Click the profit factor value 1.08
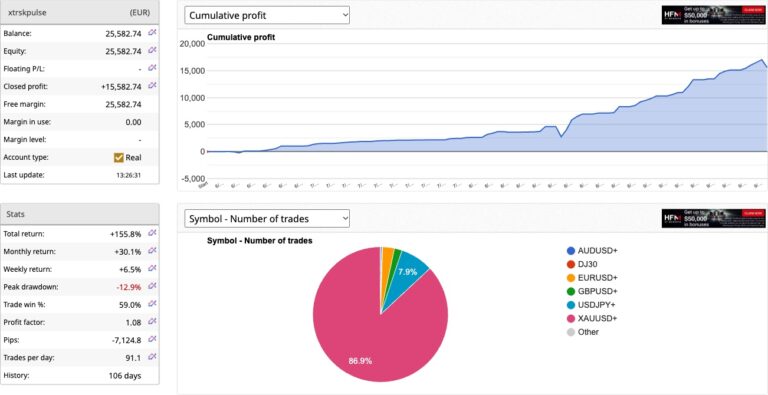Screen dimensions: 768x395 [133, 322]
